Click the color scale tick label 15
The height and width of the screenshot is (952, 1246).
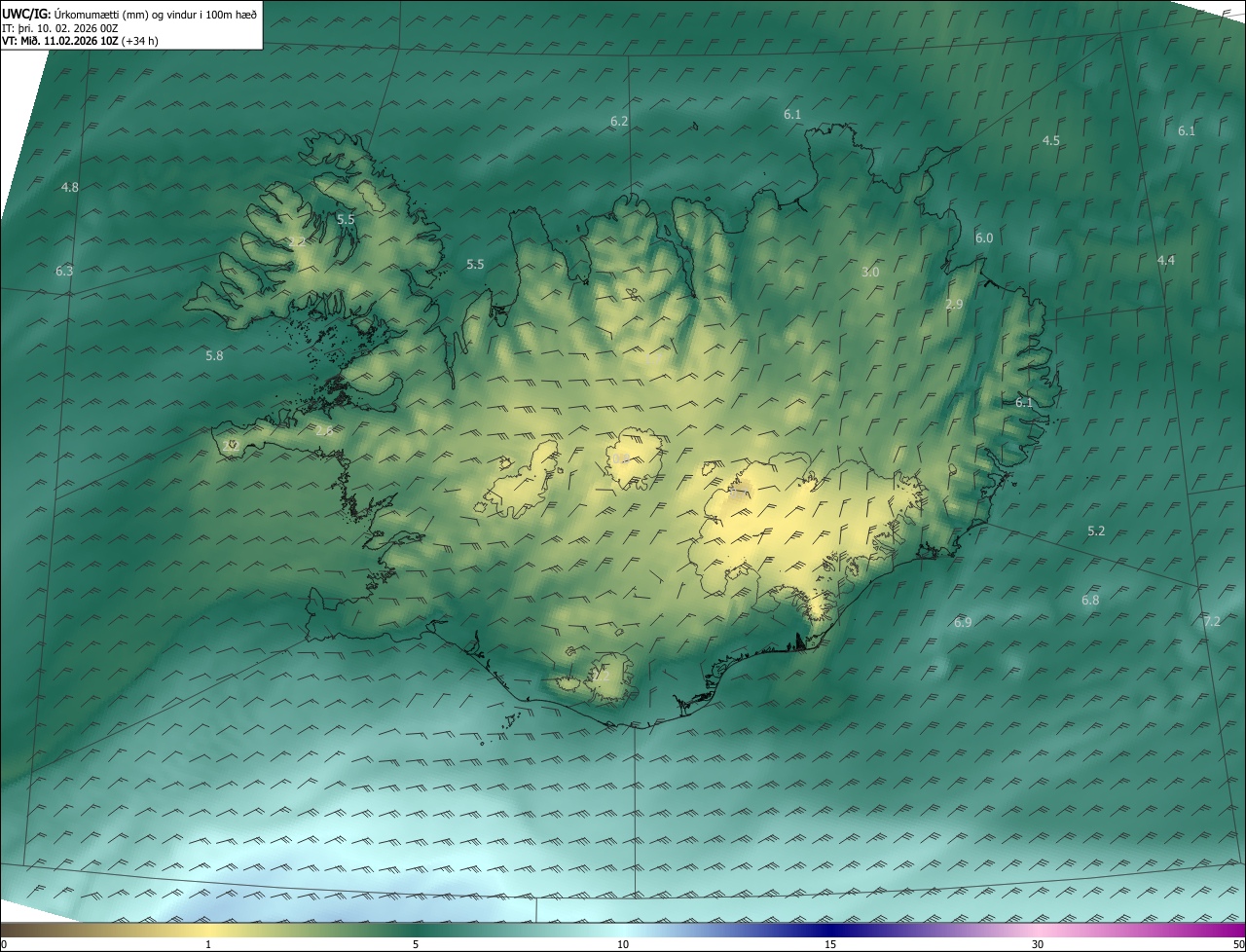pos(830,944)
